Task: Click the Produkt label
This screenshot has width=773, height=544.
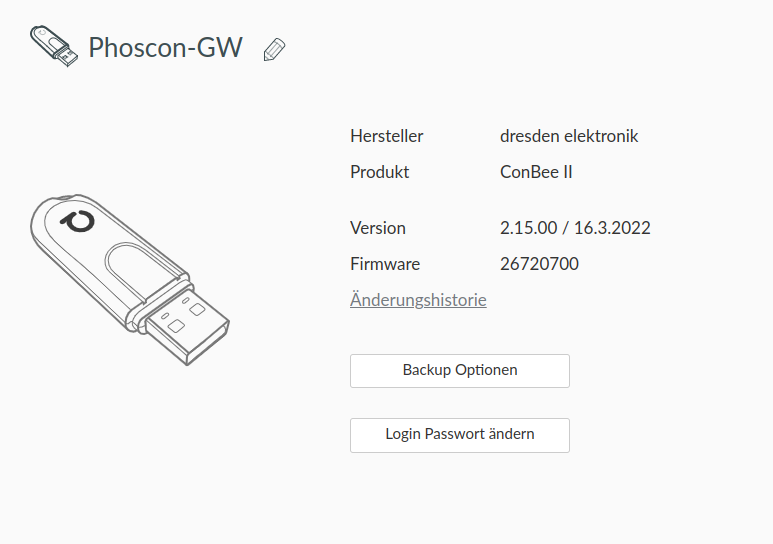Action: tap(379, 172)
